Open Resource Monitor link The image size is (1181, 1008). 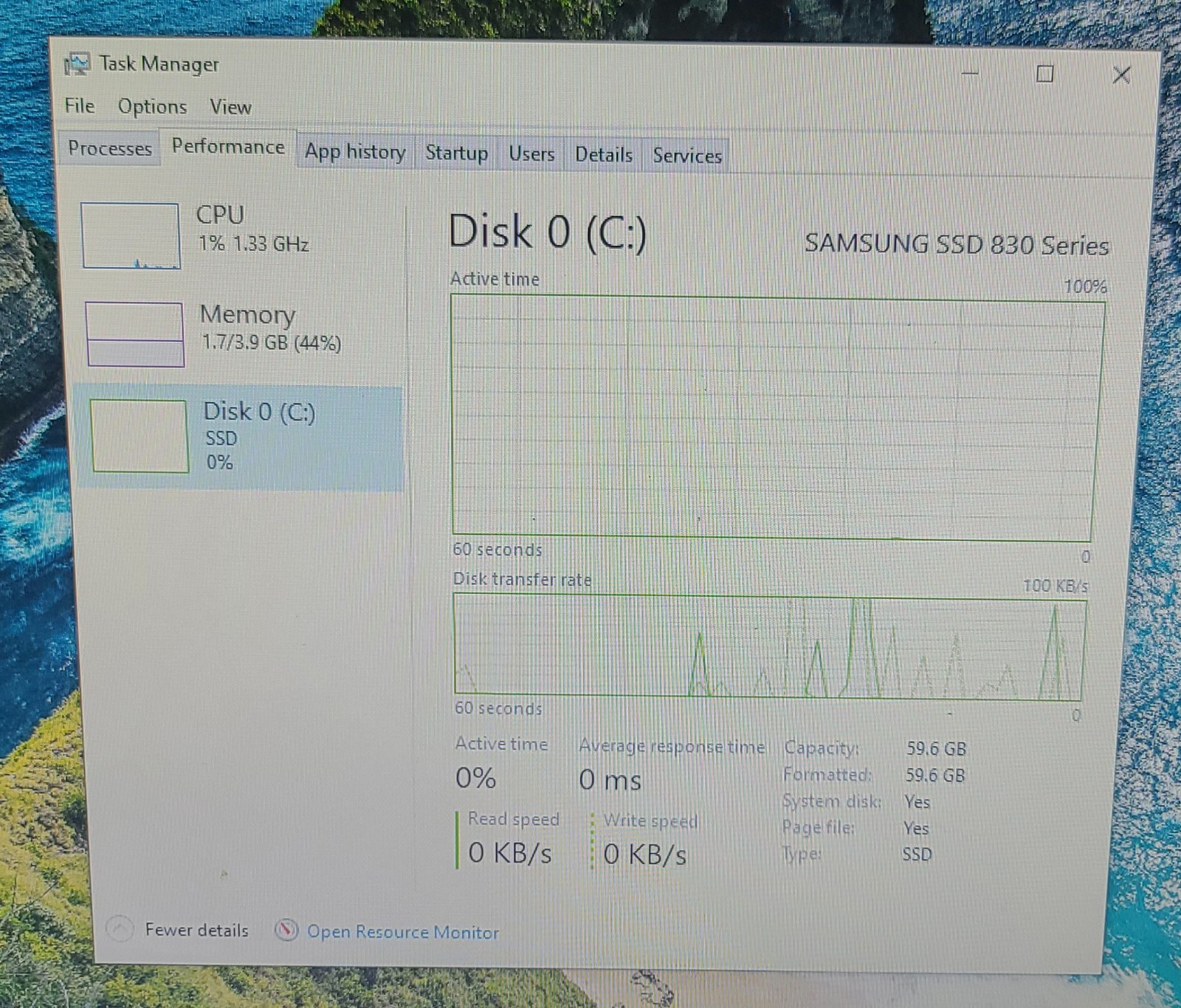click(x=402, y=932)
